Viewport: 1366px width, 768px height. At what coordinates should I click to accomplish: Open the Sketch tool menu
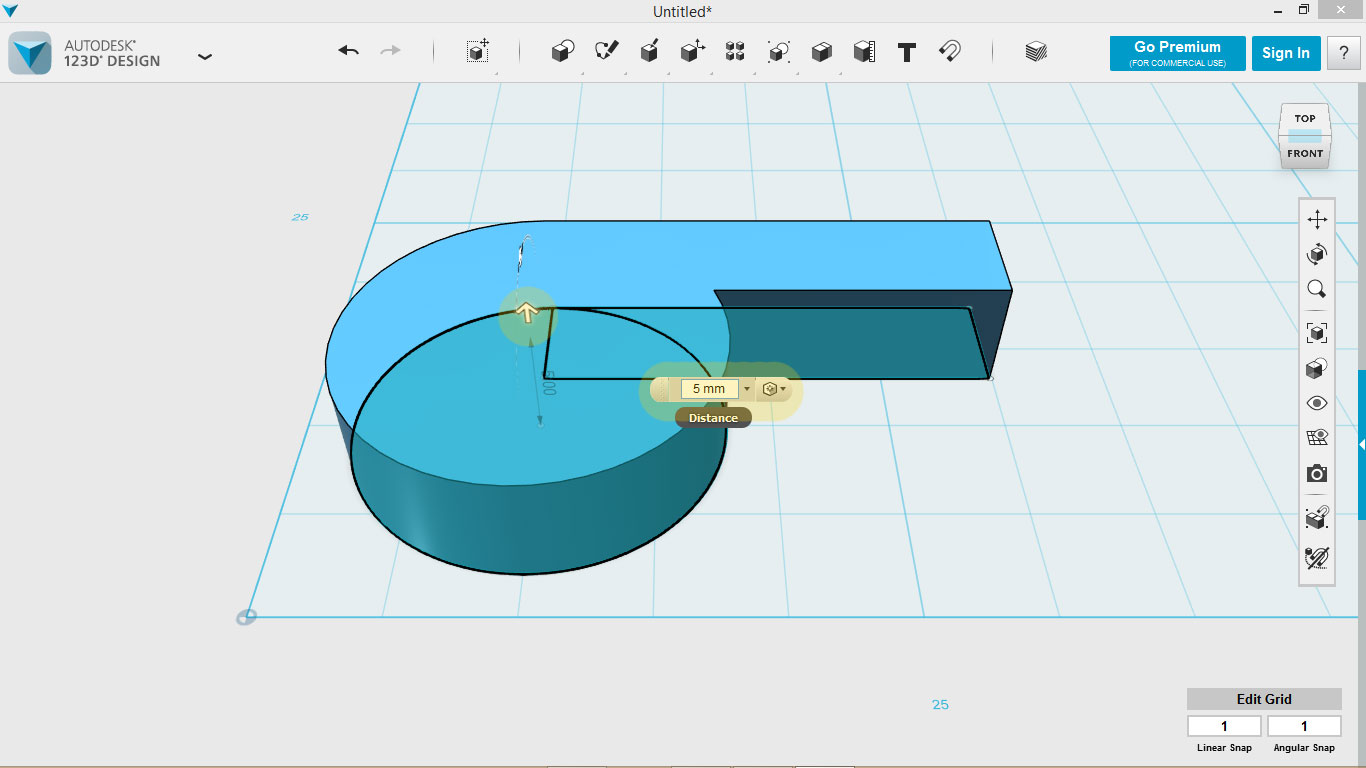click(x=607, y=52)
